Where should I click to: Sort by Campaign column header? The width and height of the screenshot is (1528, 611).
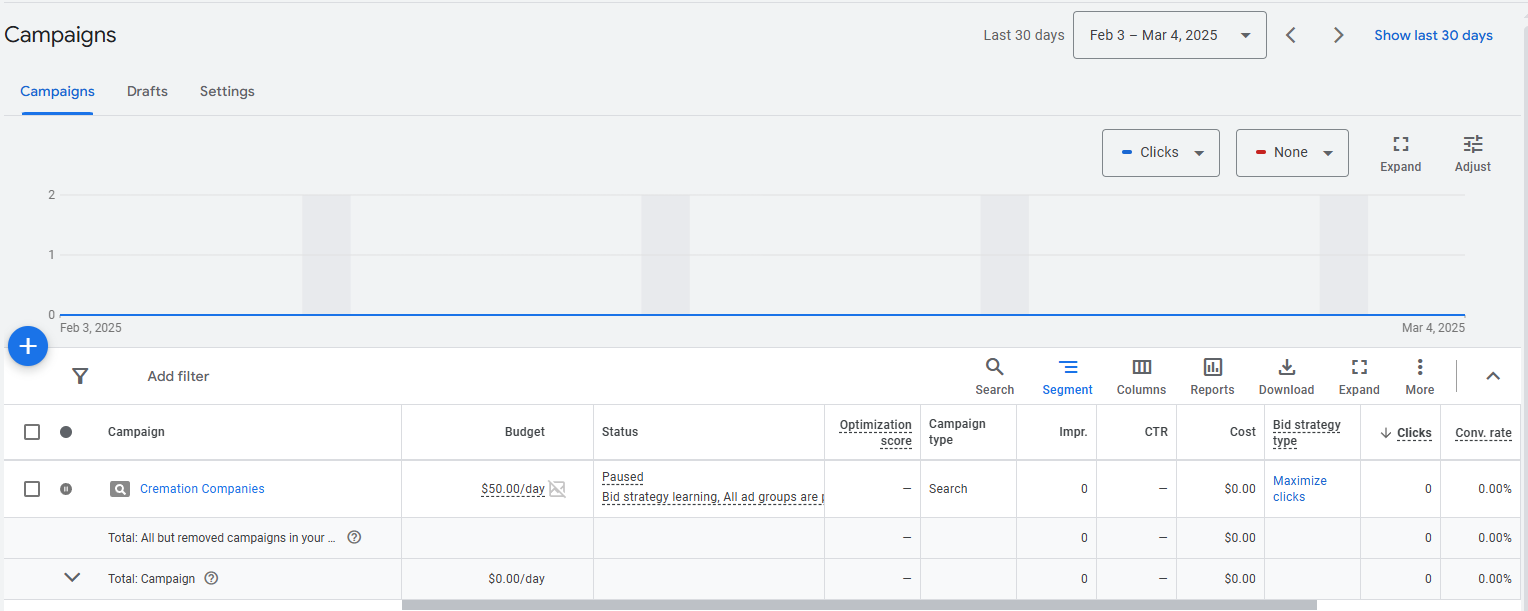point(136,432)
